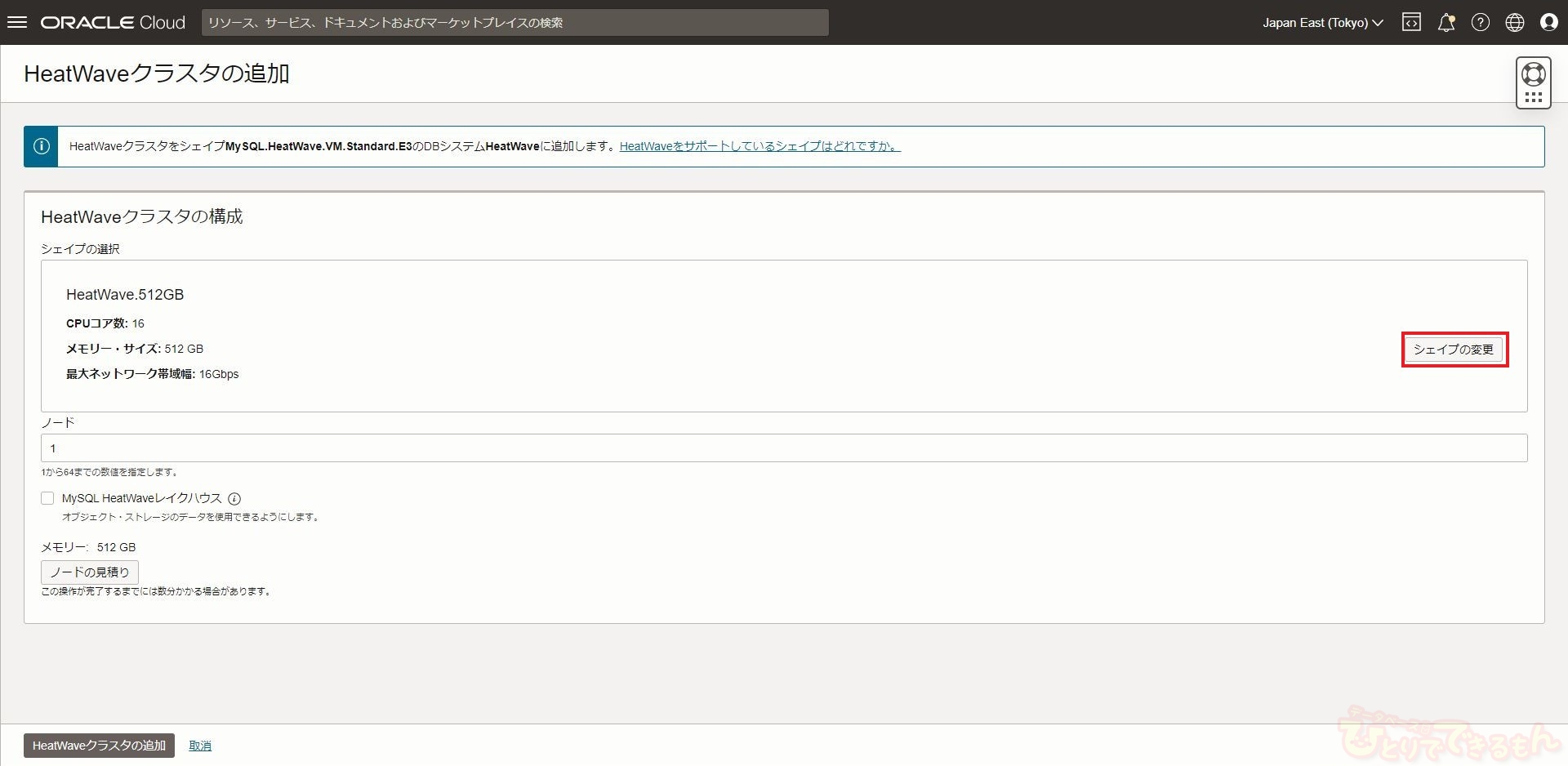The height and width of the screenshot is (766, 1568).
Task: Click the 取消 cancel link
Action: click(x=200, y=746)
